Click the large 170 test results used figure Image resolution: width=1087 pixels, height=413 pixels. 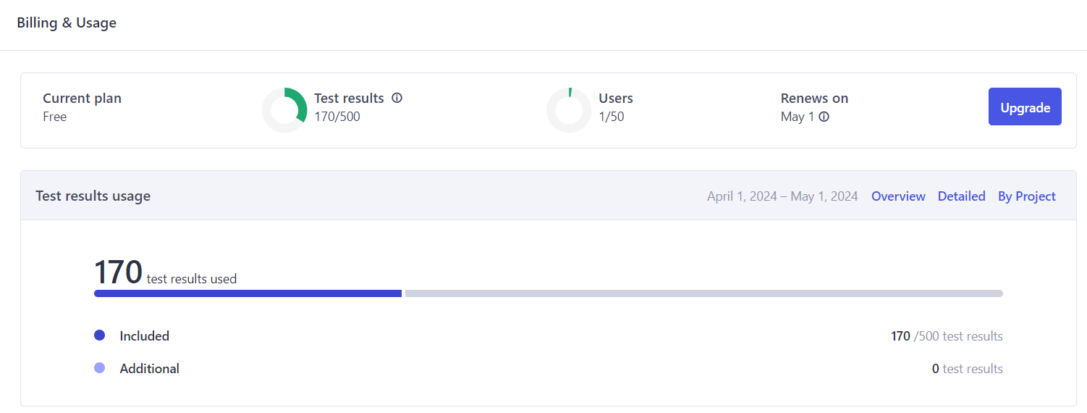pos(117,272)
